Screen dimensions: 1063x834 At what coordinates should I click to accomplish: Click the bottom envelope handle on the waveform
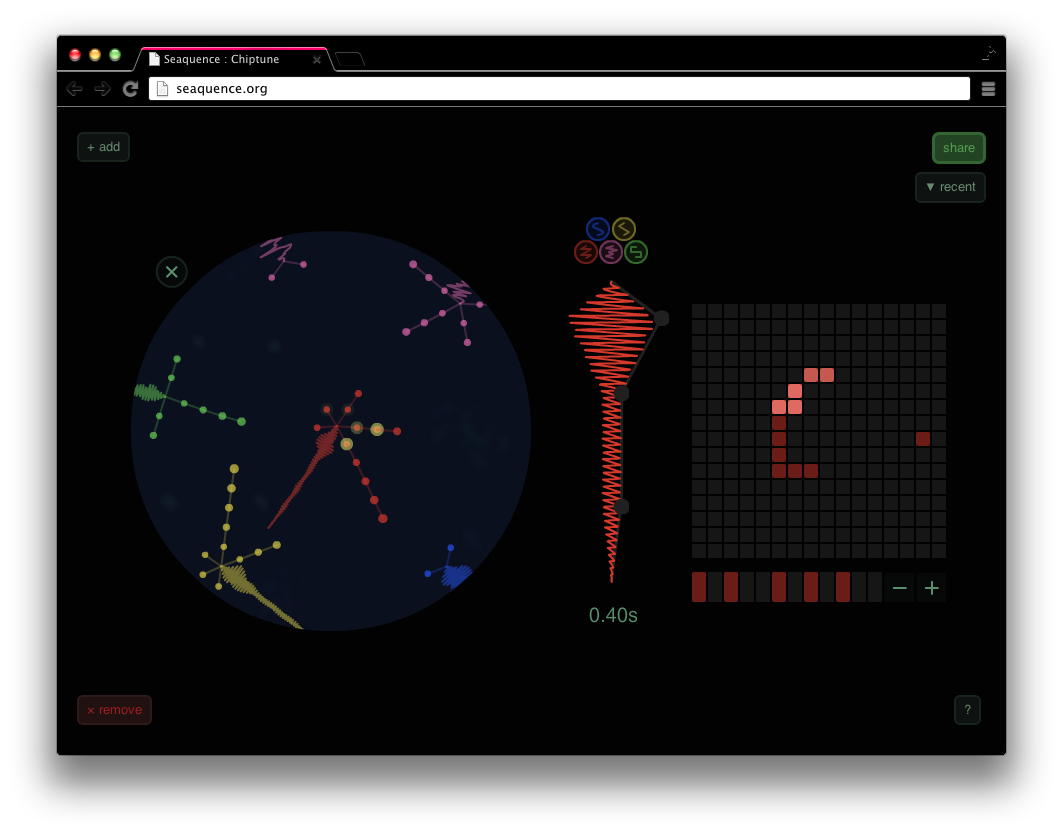coord(621,506)
